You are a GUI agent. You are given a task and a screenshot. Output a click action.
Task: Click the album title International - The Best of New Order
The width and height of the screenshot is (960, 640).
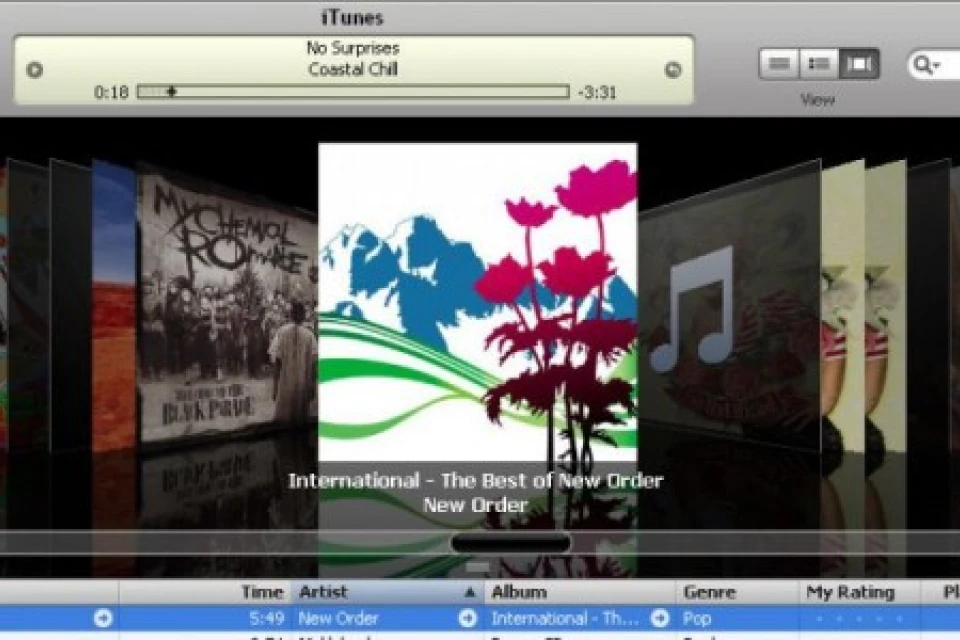click(476, 481)
